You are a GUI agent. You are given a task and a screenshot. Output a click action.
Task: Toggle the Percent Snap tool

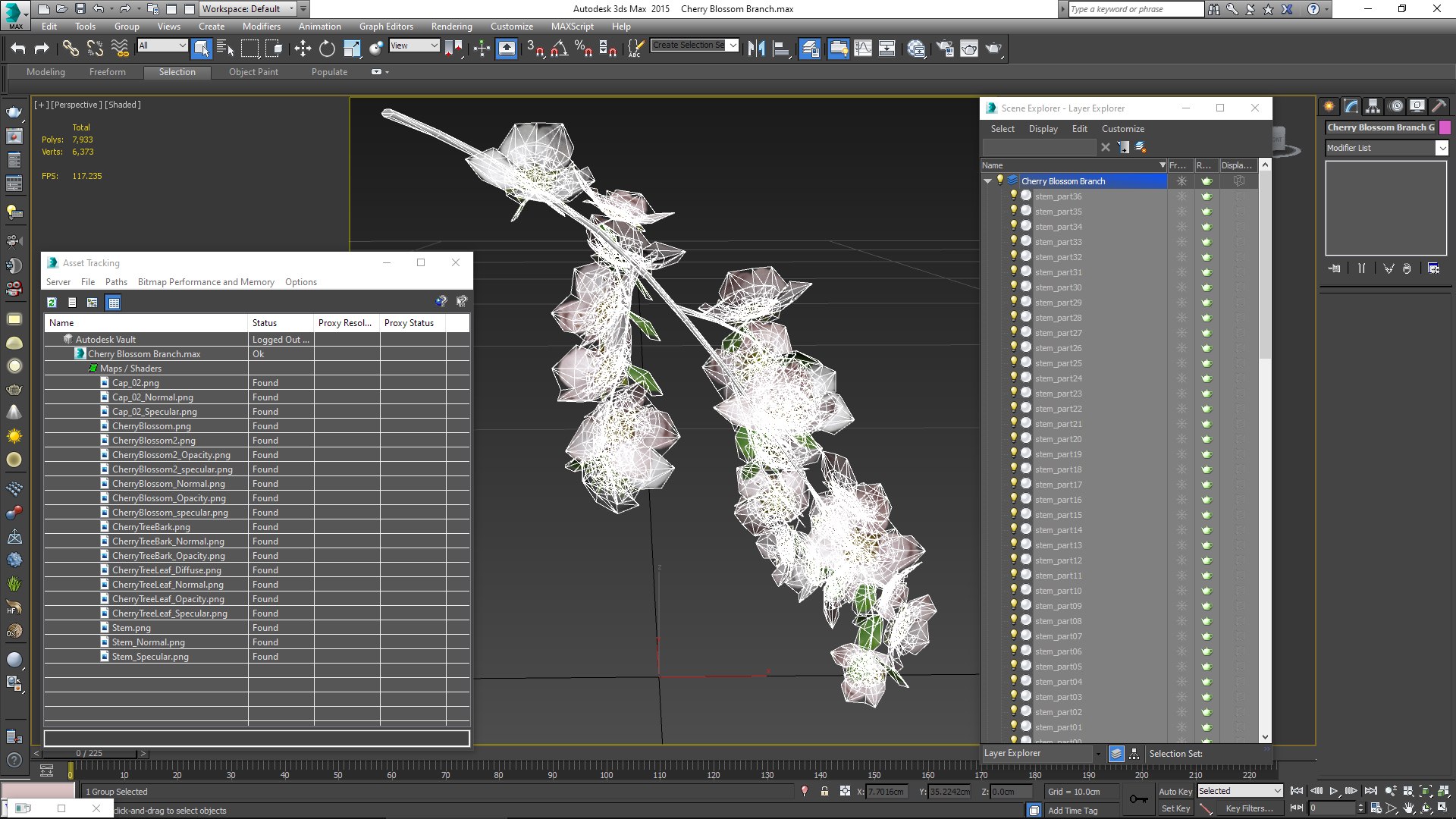pos(583,49)
